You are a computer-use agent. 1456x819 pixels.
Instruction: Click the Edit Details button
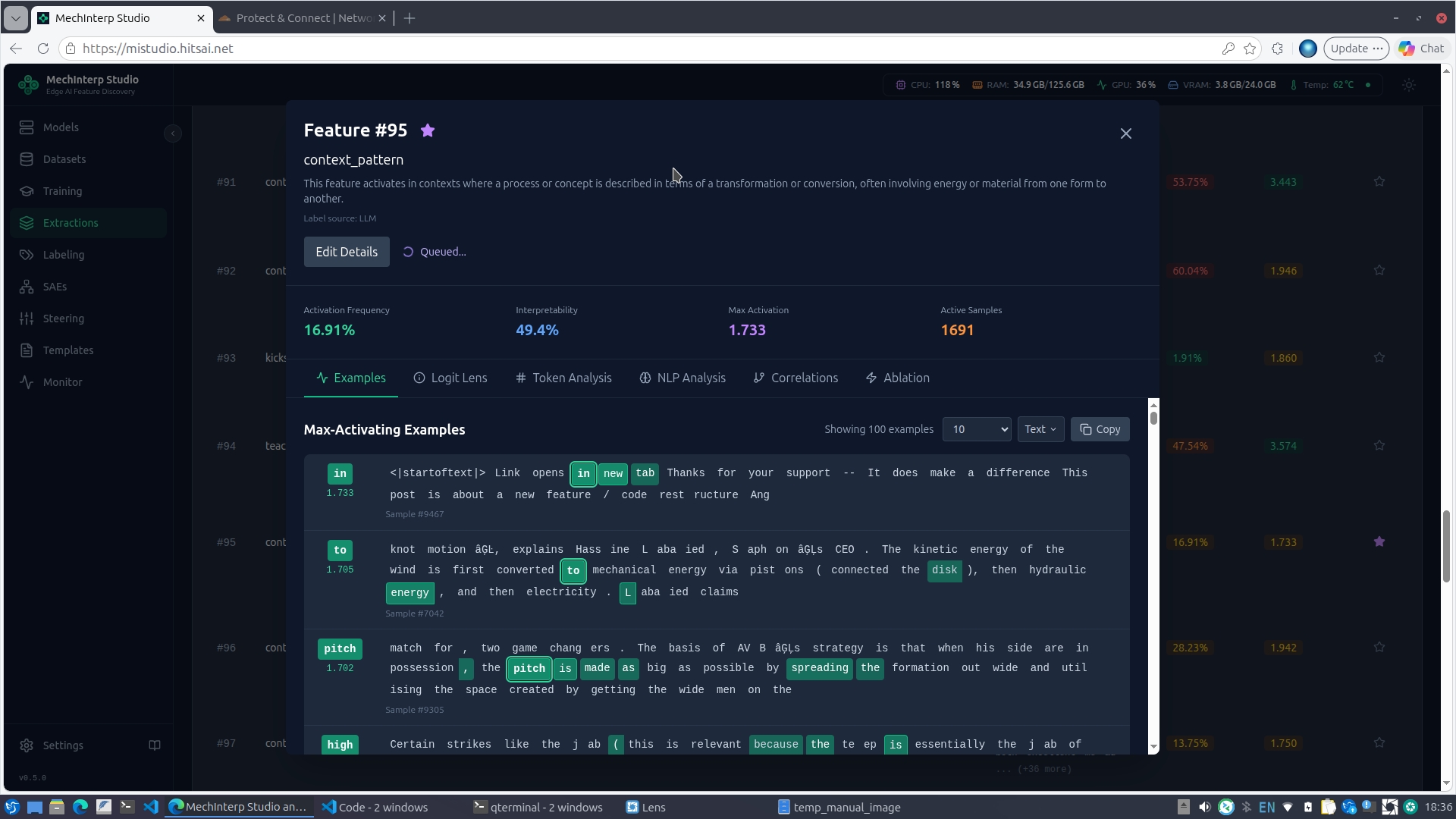click(347, 252)
